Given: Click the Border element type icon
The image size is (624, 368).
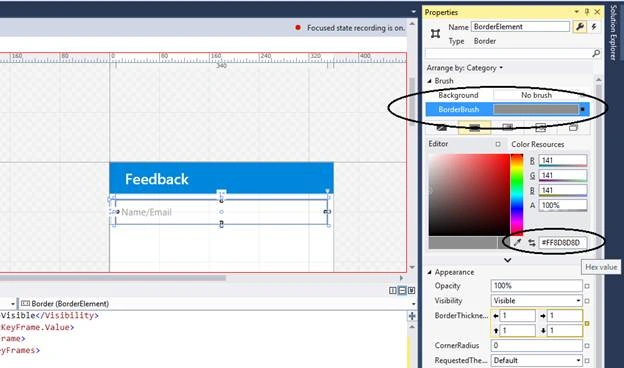Looking at the screenshot, I should (x=435, y=34).
